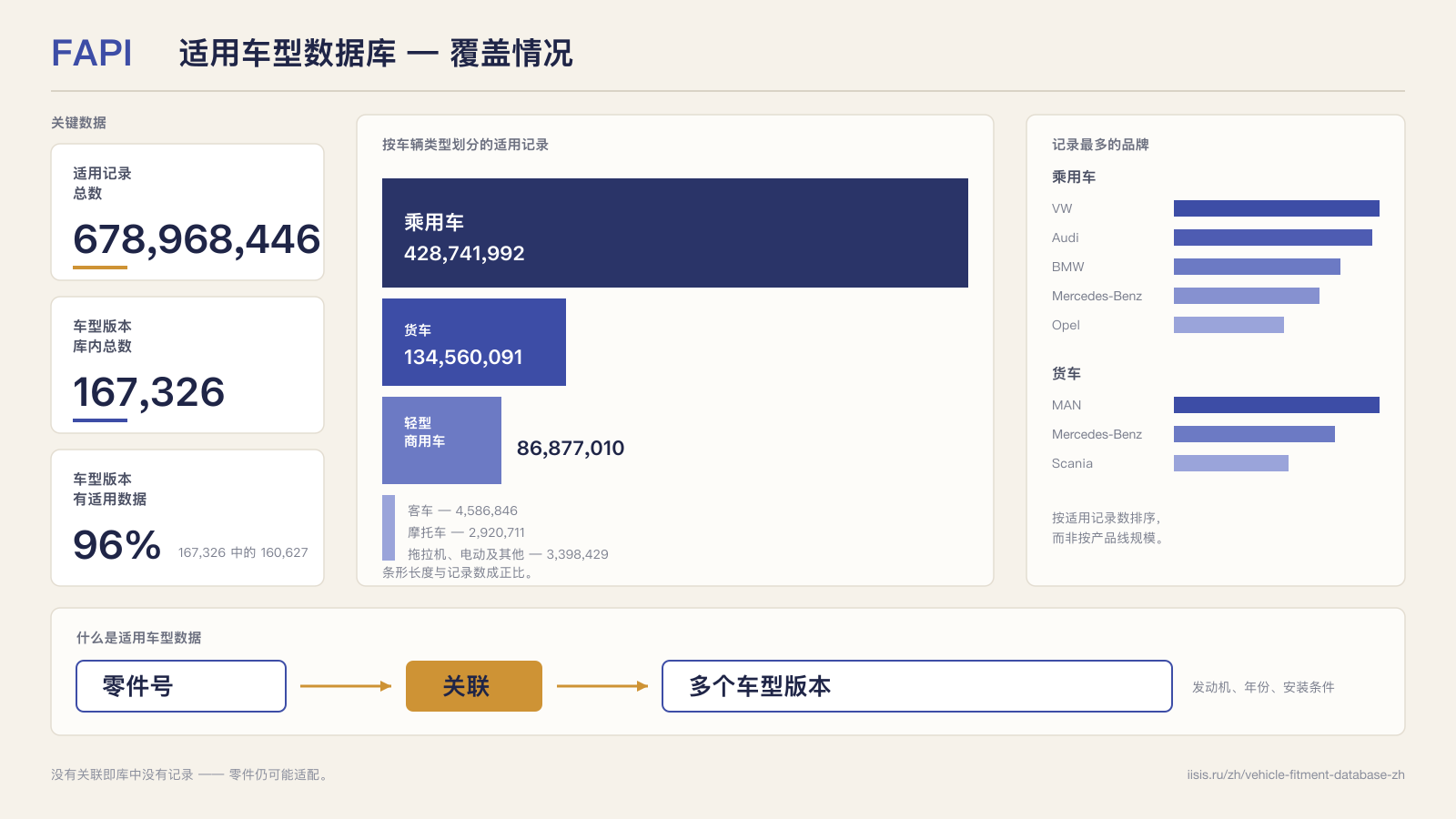Click the MAN bar in trucks chart

[x=1277, y=405]
